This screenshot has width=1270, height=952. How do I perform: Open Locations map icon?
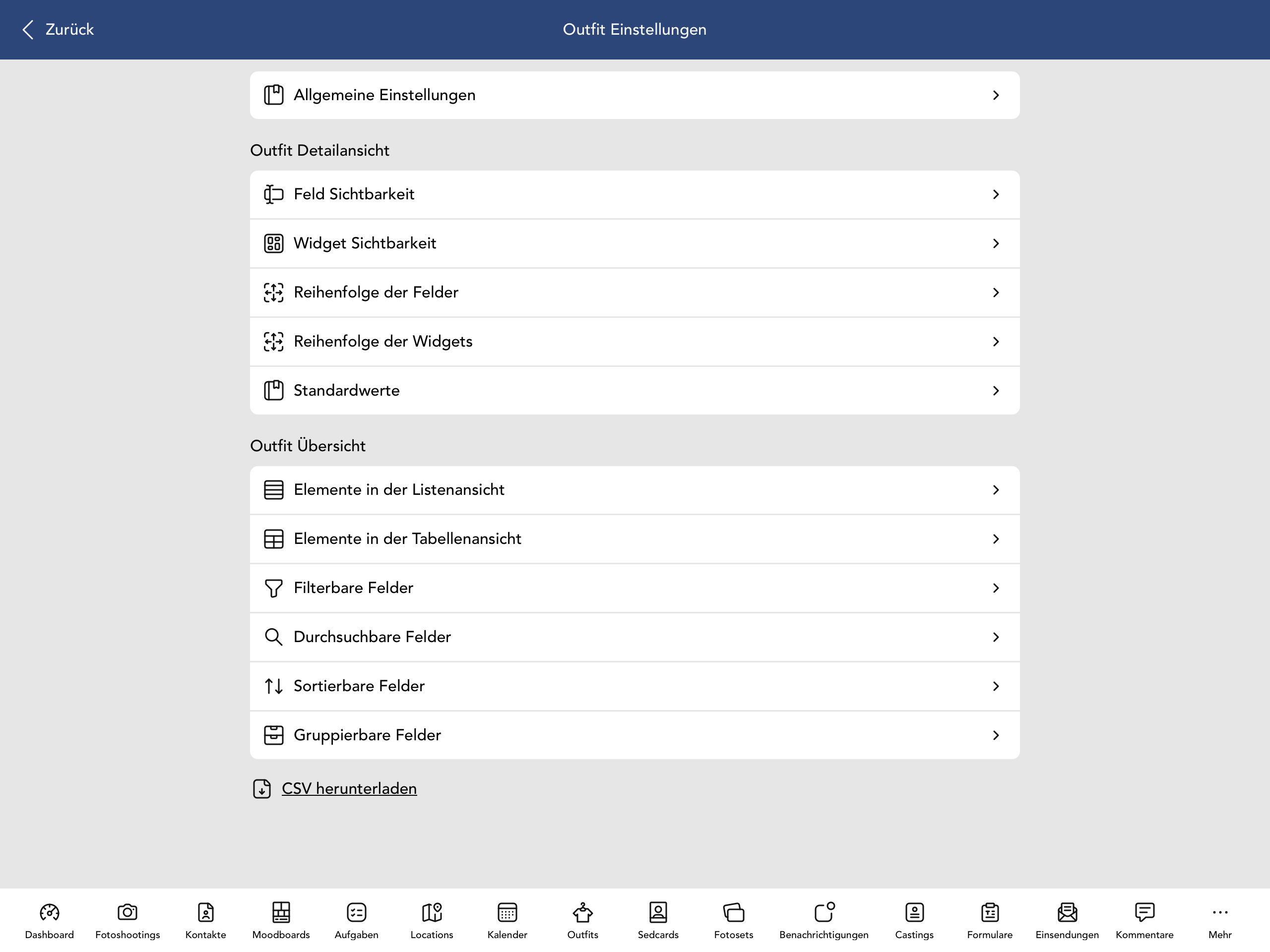click(432, 912)
